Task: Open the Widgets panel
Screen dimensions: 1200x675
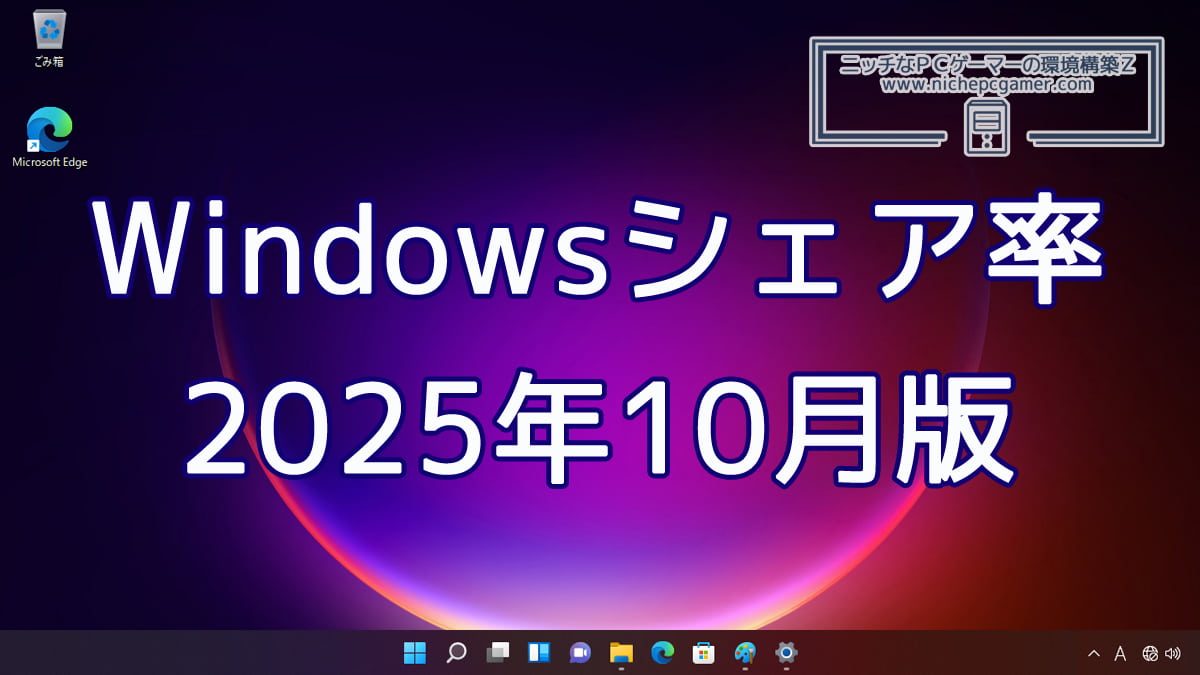Action: (537, 653)
